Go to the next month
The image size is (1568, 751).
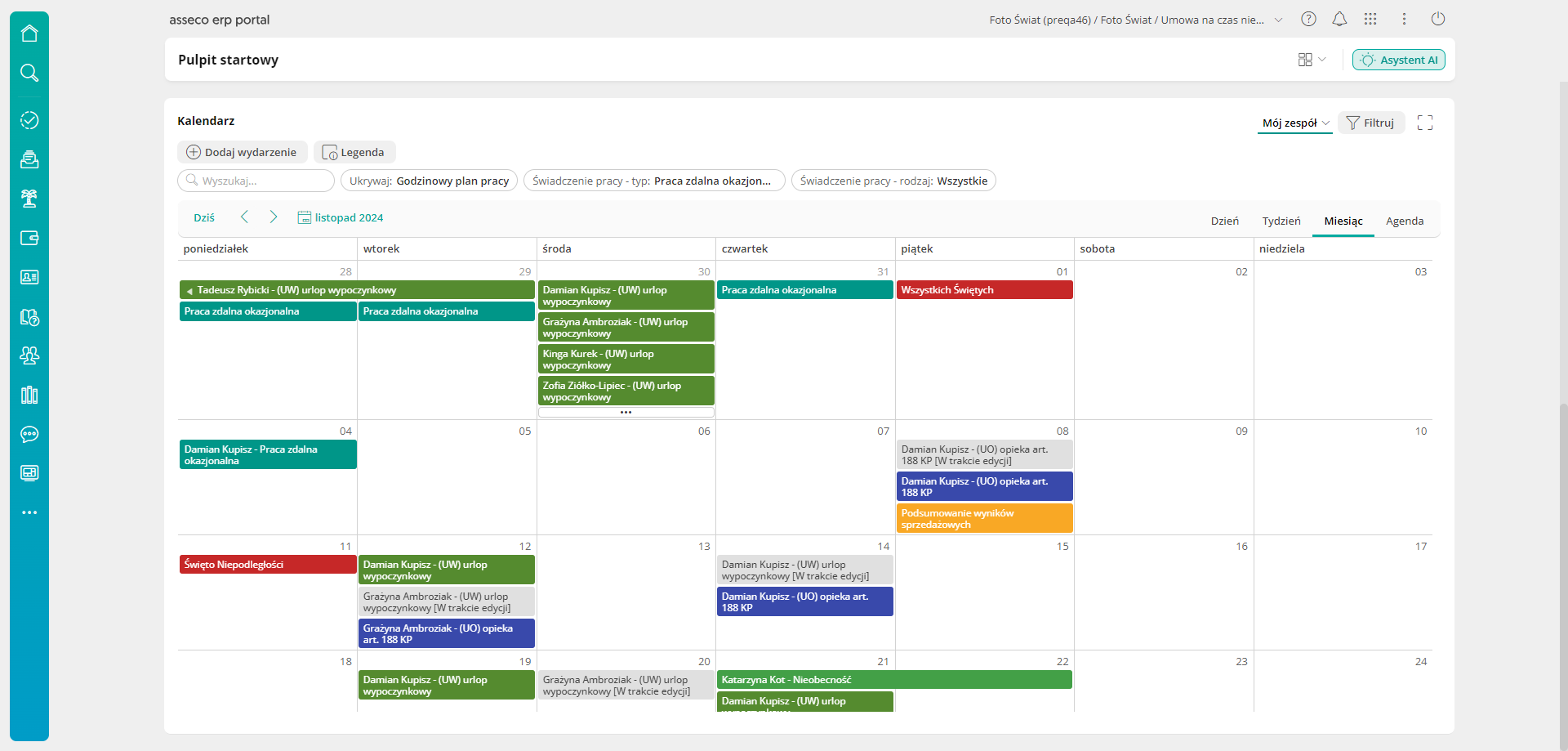[274, 217]
